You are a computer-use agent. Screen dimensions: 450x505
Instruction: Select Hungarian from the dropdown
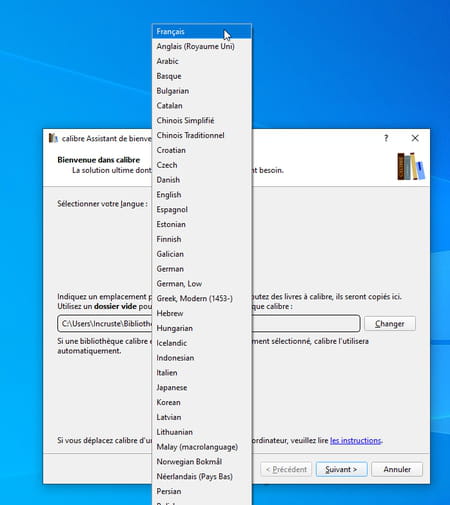pyautogui.click(x=202, y=328)
